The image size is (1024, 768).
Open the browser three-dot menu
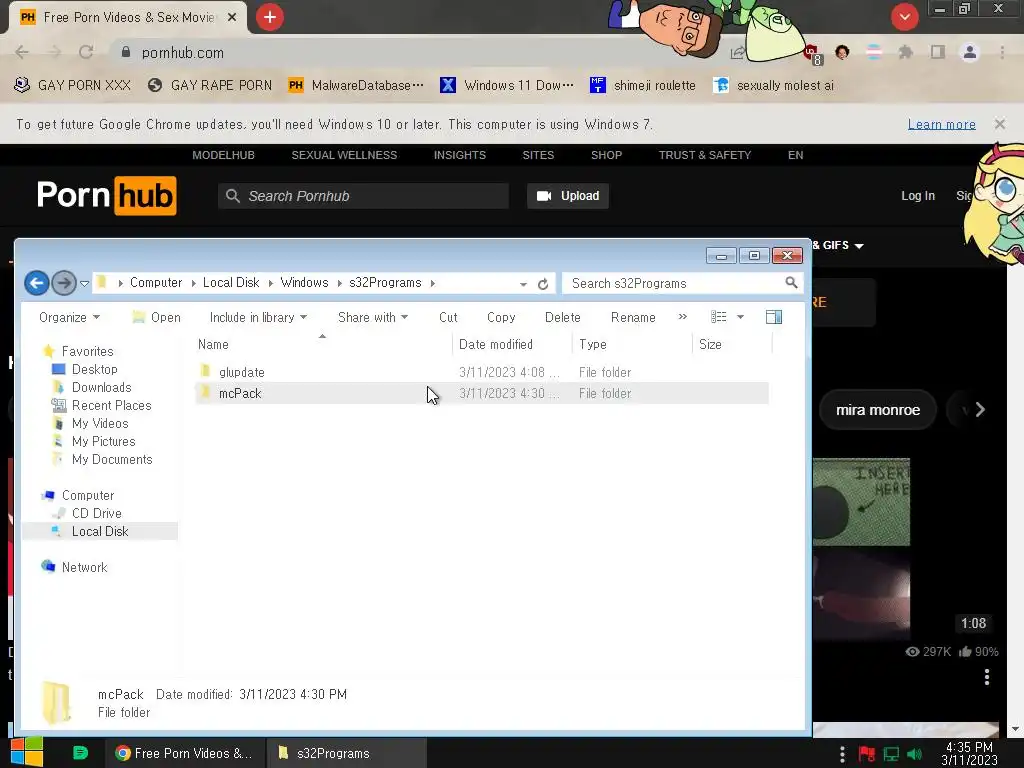pos(1002,52)
